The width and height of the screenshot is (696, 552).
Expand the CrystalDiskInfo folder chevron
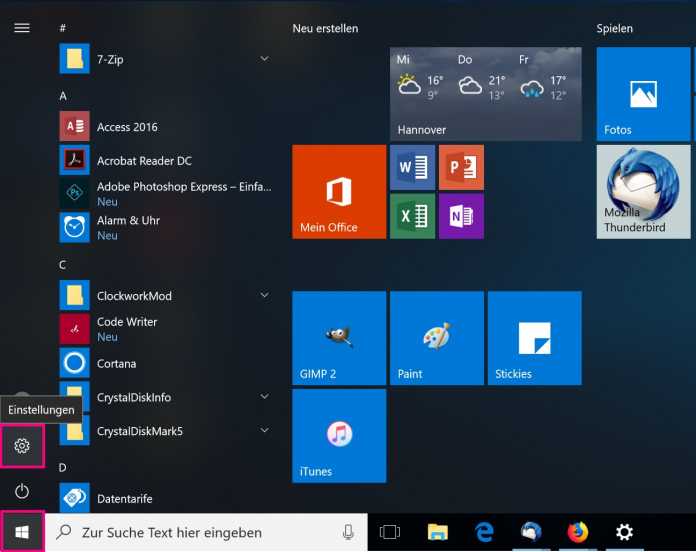[265, 396]
